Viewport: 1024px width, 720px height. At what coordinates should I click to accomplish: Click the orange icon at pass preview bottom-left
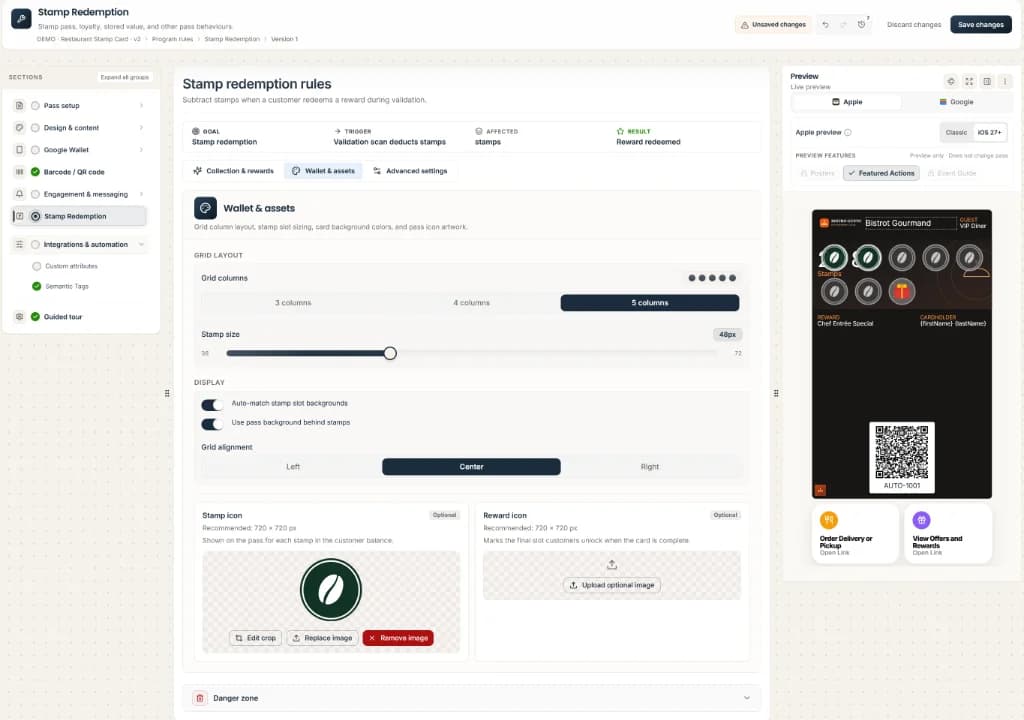point(820,490)
